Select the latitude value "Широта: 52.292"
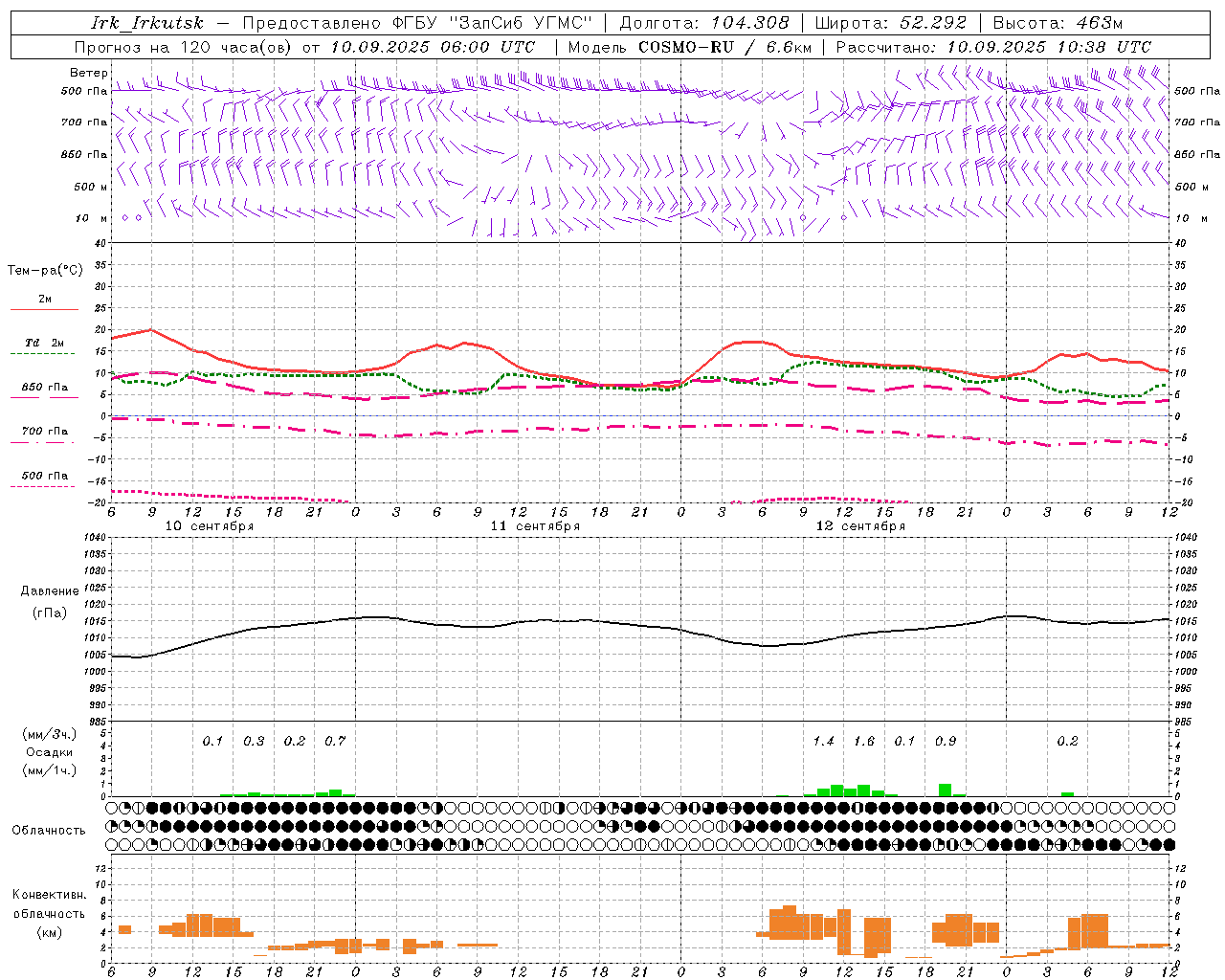Screen dimensions: 1225x980 tap(891, 23)
